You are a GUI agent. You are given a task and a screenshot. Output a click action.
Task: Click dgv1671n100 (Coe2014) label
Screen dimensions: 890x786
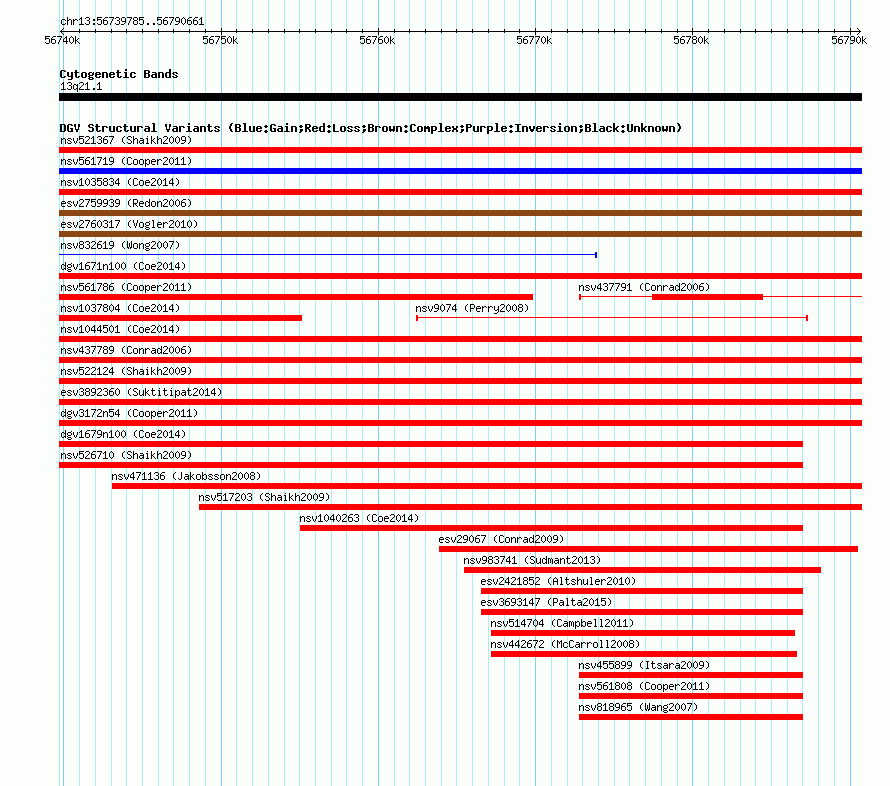click(123, 266)
